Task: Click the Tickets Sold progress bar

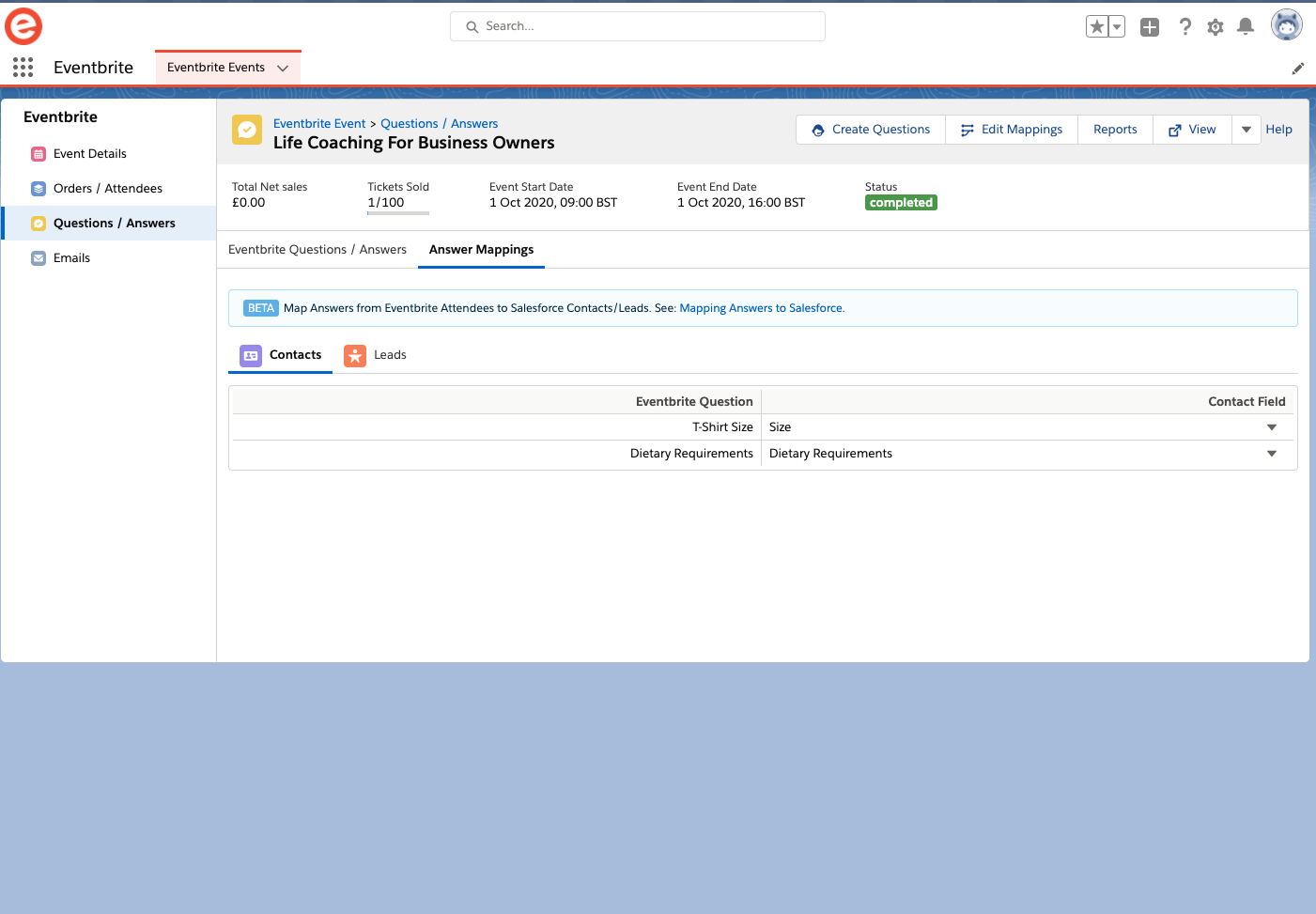Action: click(x=398, y=214)
